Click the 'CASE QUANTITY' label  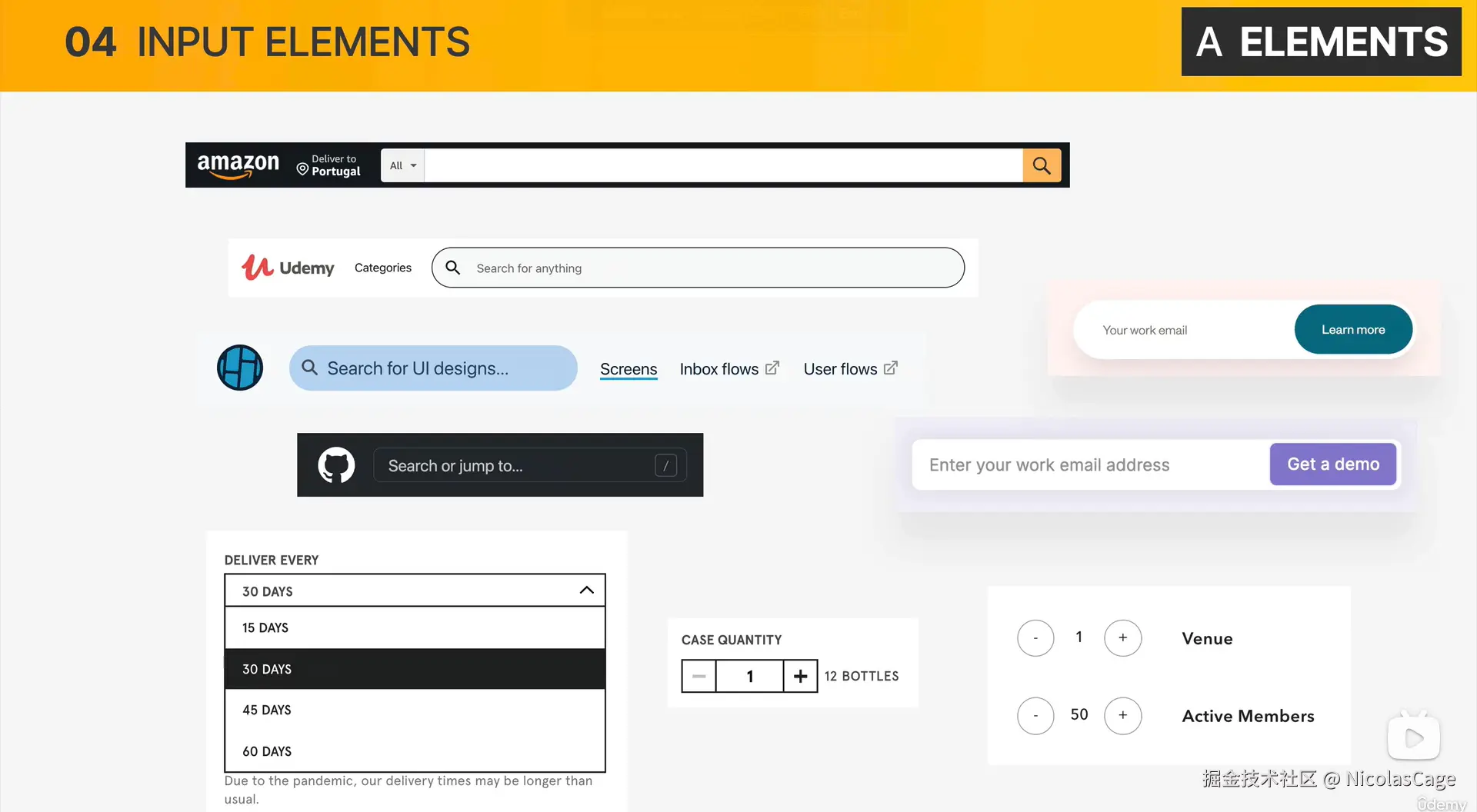pyautogui.click(x=732, y=640)
